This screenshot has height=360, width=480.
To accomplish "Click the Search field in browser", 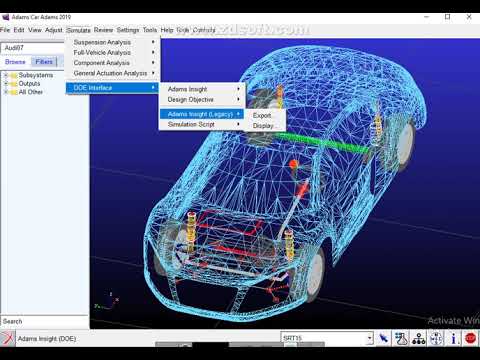I will click(x=45, y=322).
